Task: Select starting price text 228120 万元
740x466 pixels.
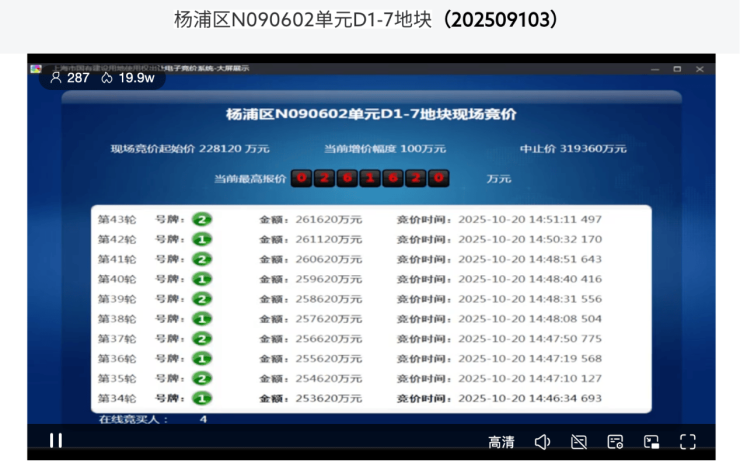Action: point(234,149)
